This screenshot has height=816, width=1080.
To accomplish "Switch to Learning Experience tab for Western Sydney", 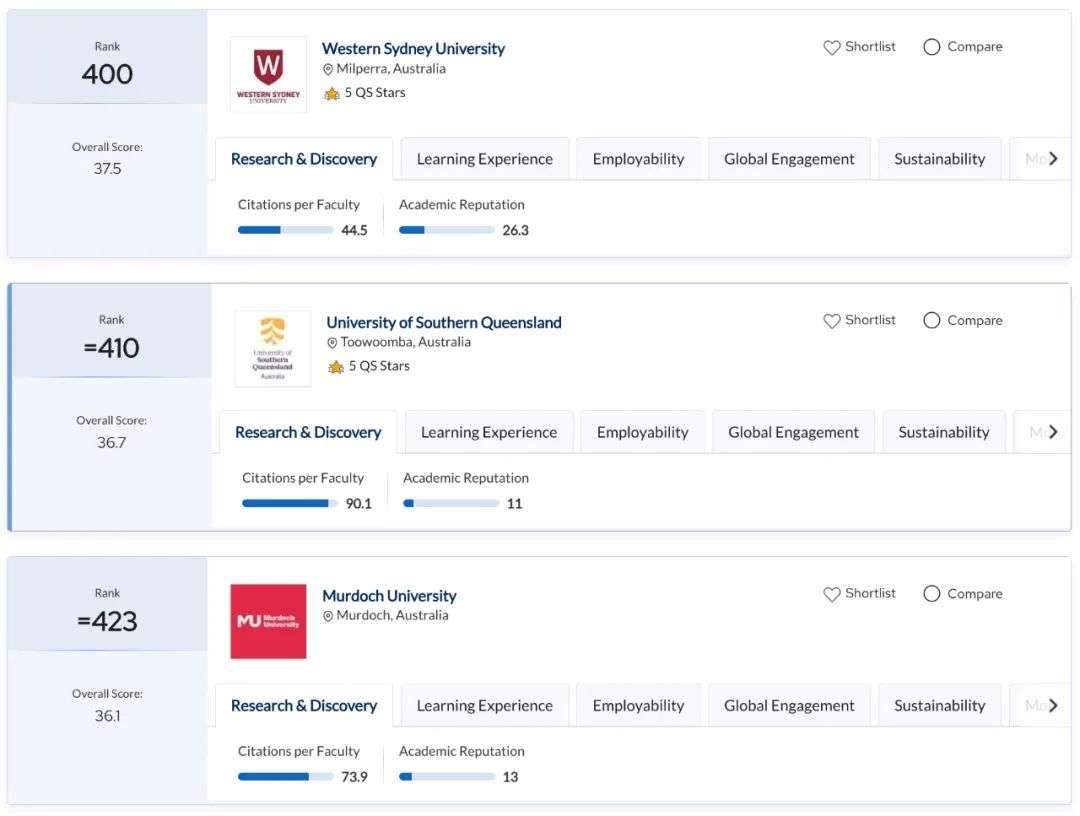I will [485, 159].
